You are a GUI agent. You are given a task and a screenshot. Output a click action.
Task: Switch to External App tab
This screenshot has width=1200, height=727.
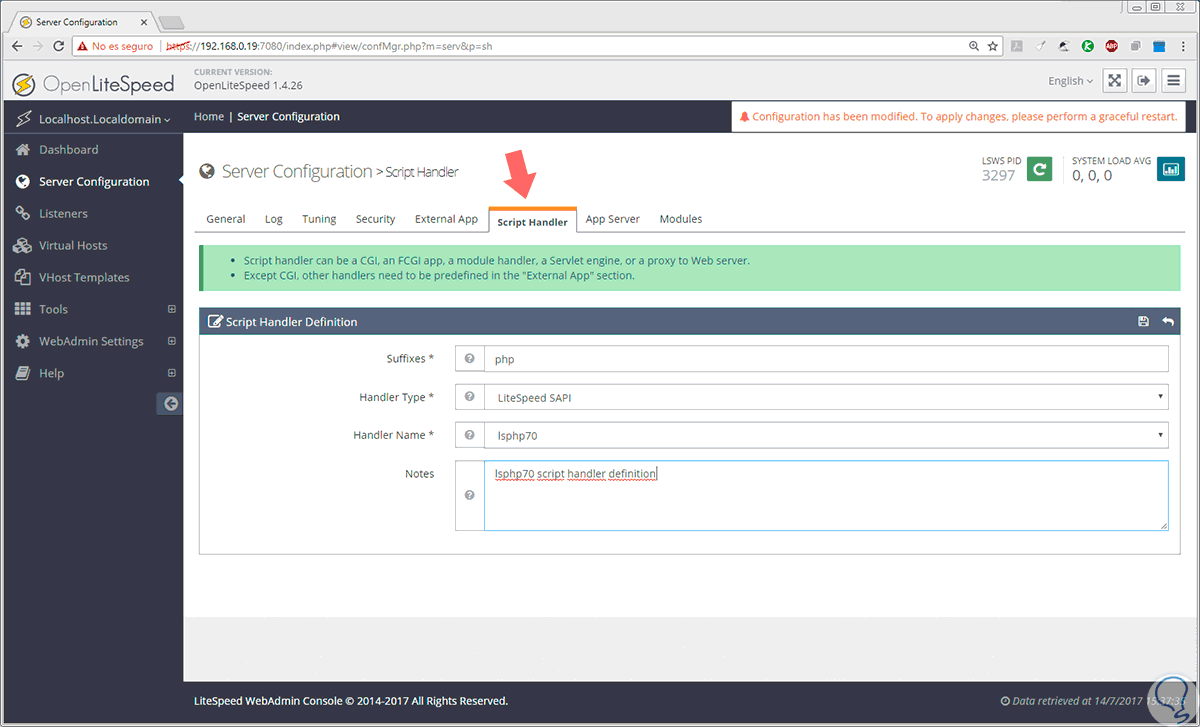click(x=446, y=219)
